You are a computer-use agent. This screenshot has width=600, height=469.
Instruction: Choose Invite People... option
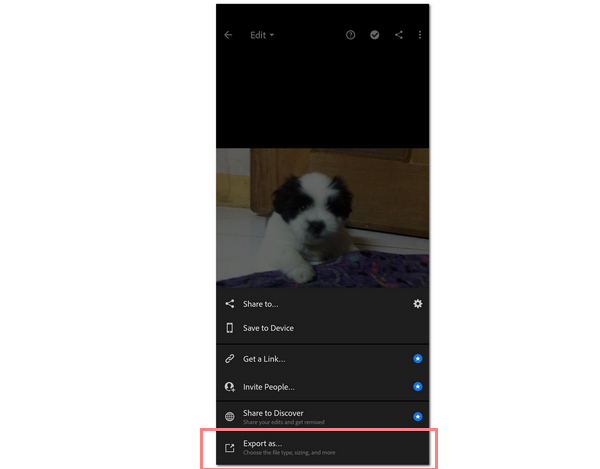coord(322,387)
